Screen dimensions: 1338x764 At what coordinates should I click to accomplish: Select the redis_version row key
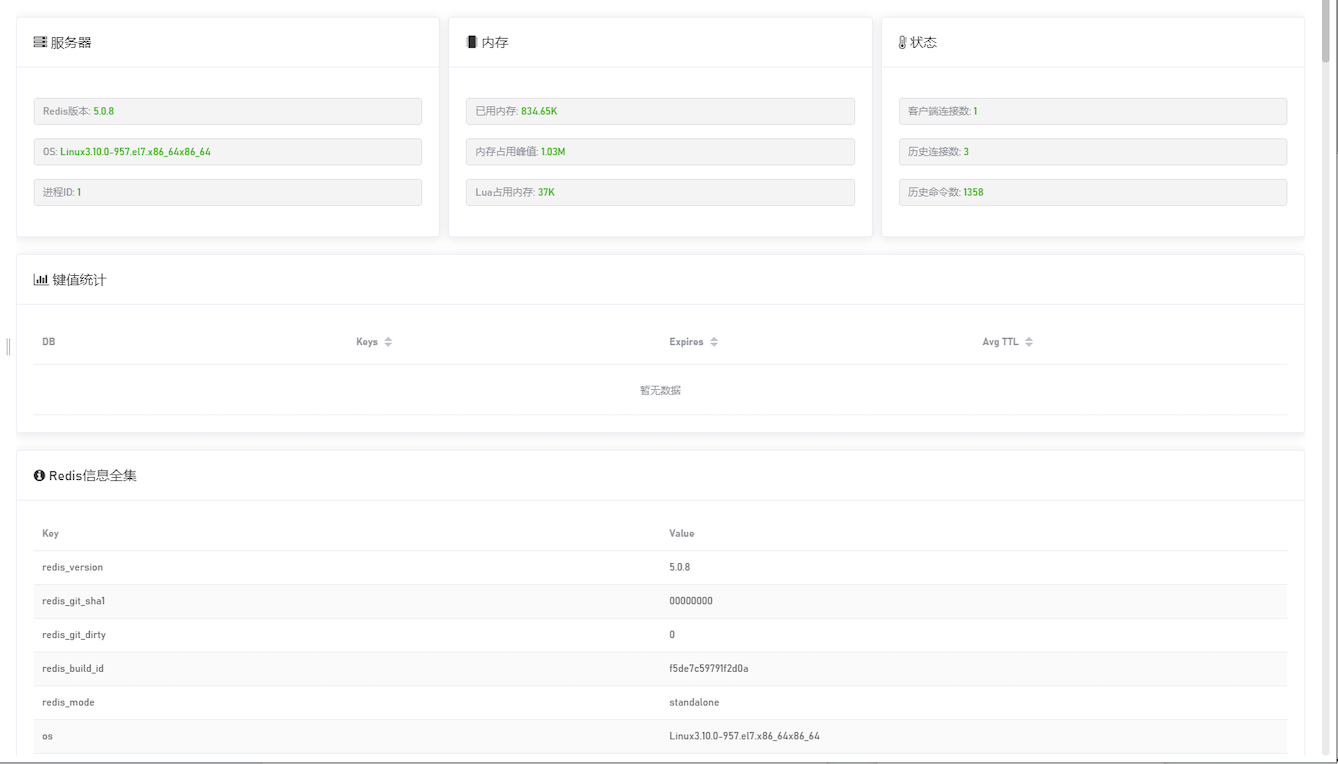72,568
